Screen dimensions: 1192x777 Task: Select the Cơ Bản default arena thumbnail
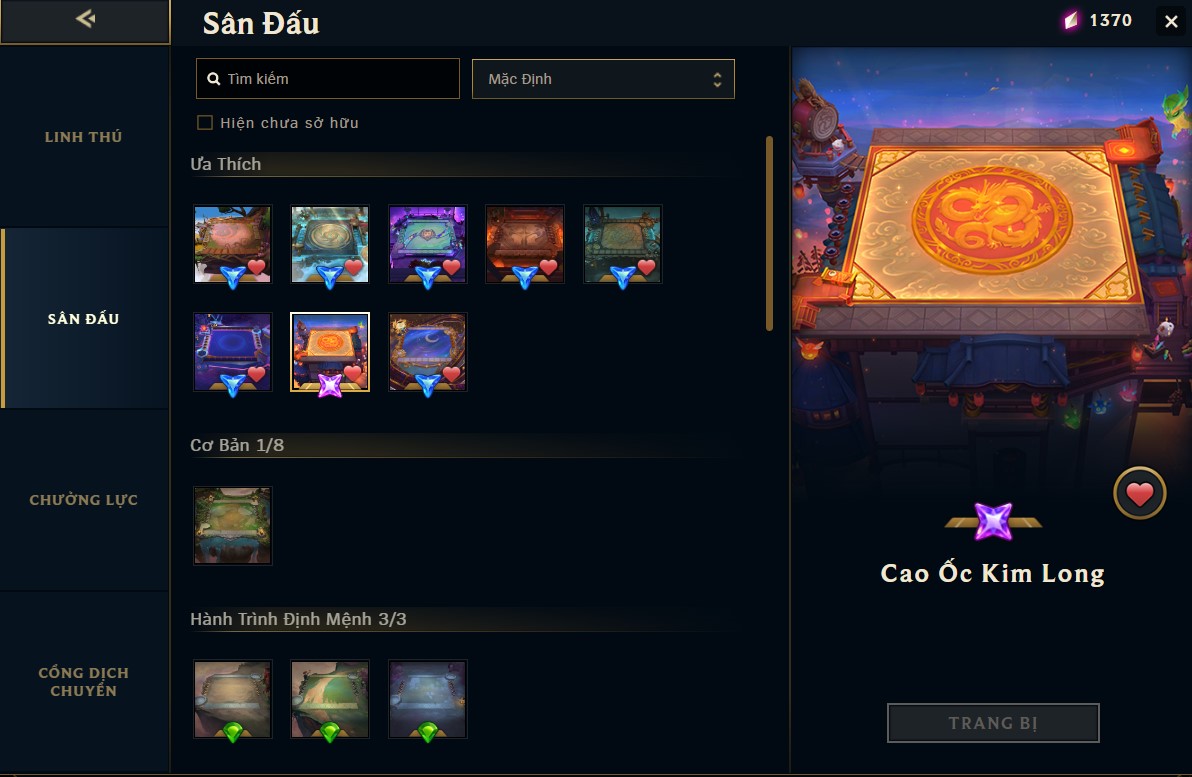(x=233, y=525)
